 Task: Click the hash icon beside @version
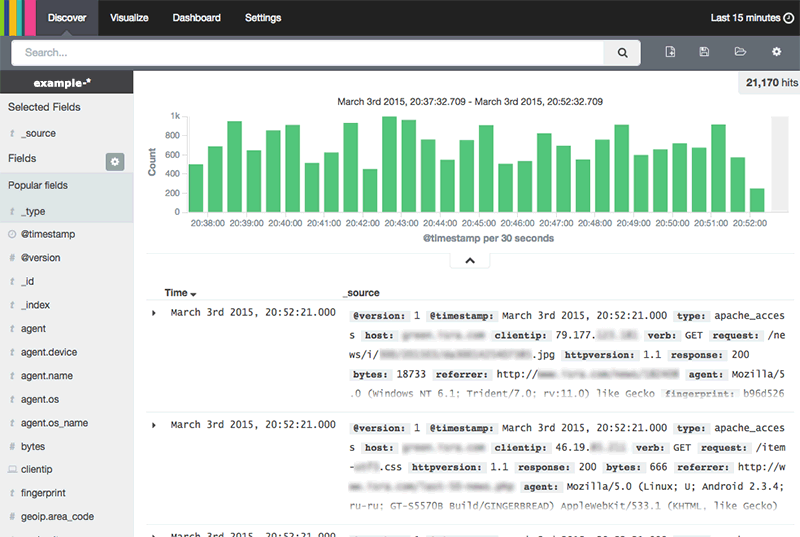coord(12,258)
